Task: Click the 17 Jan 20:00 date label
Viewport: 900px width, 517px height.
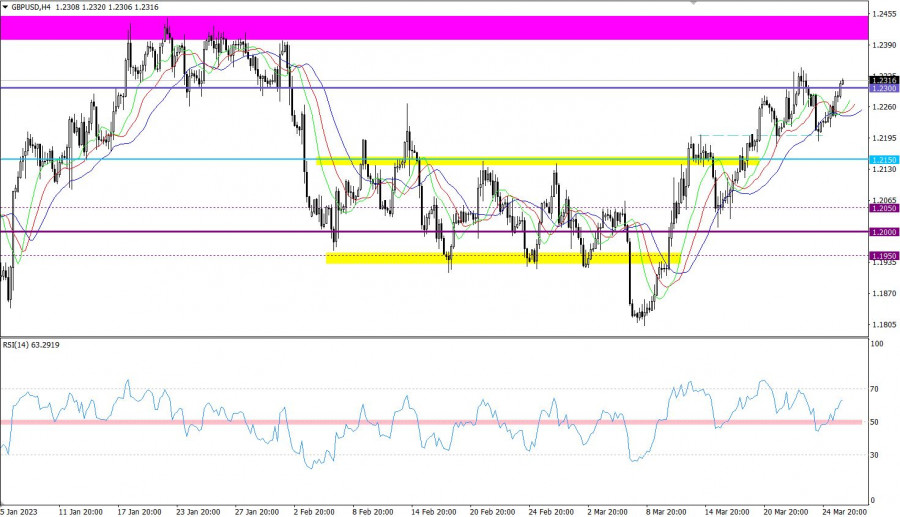Action: pyautogui.click(x=140, y=511)
